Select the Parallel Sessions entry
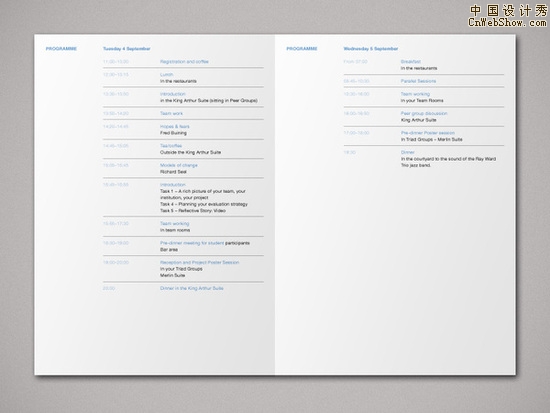This screenshot has width=550, height=413. pyautogui.click(x=418, y=81)
